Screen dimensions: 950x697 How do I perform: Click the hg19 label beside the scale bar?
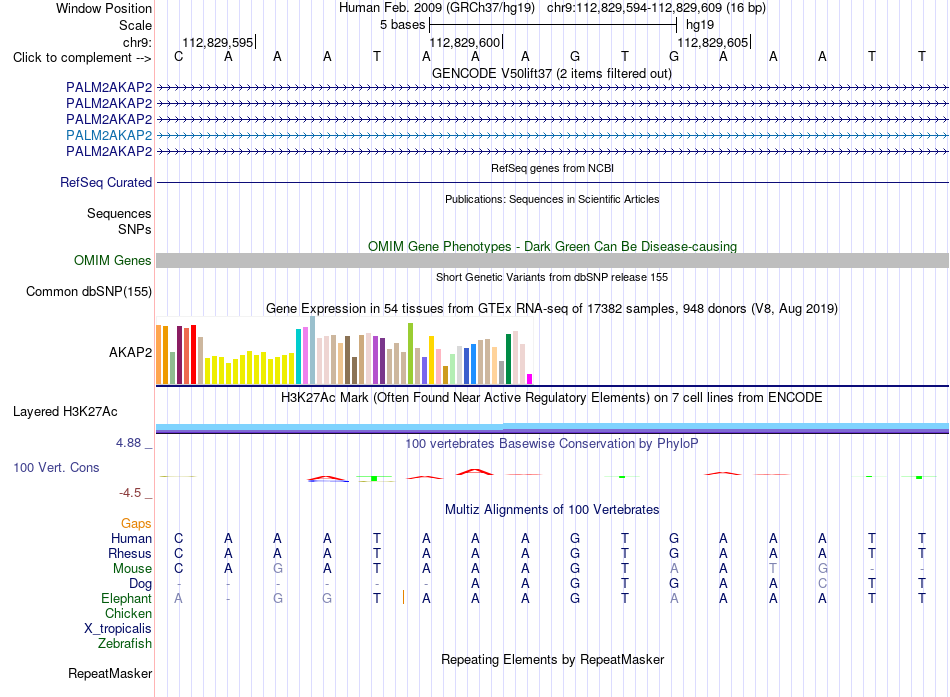pyautogui.click(x=700, y=25)
